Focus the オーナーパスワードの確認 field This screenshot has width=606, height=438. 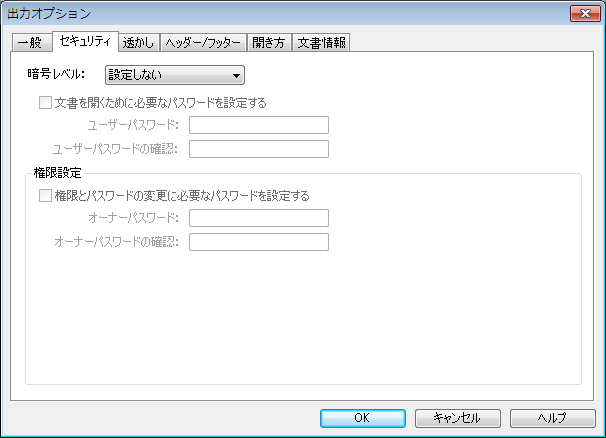click(x=259, y=242)
